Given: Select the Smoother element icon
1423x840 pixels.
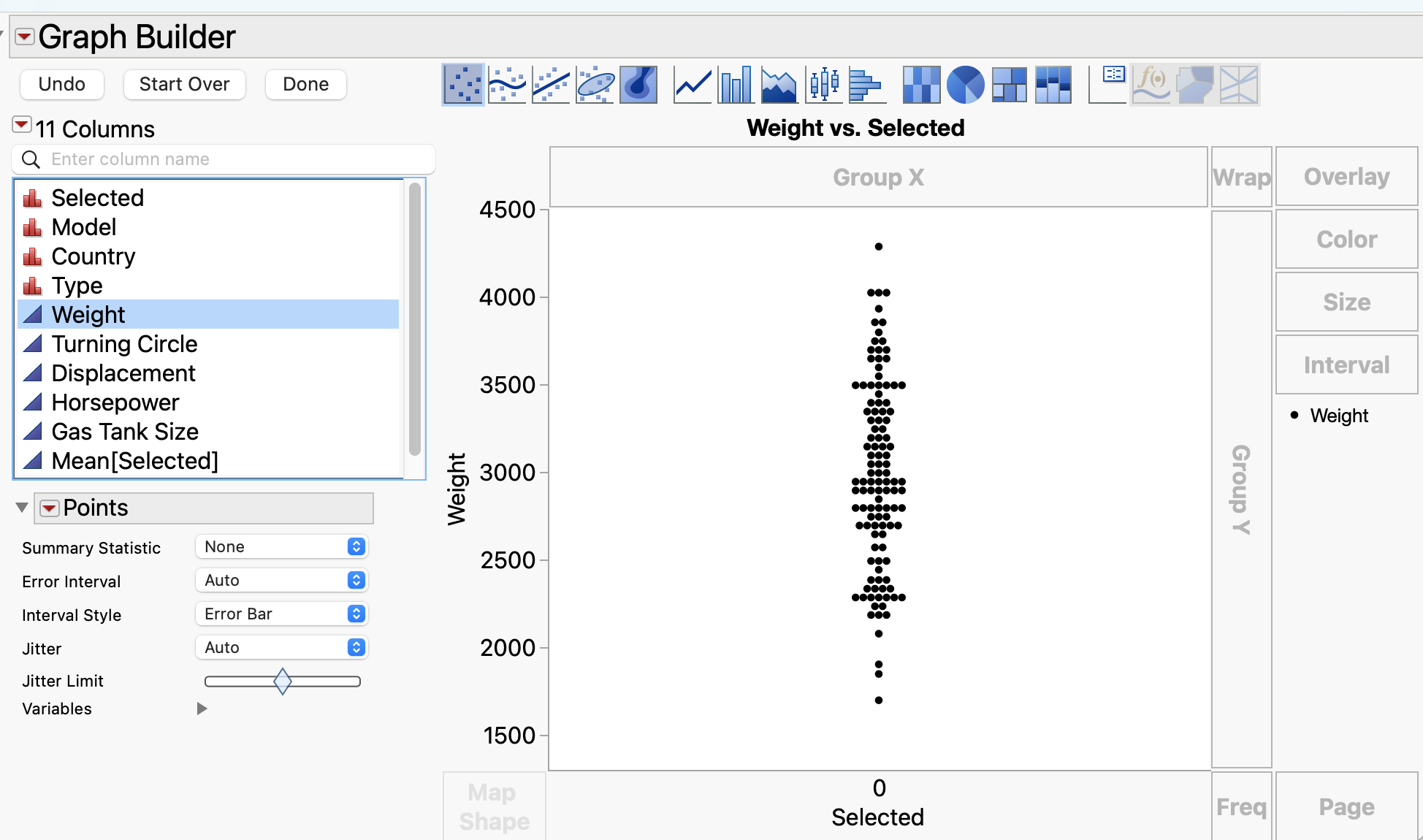Looking at the screenshot, I should coord(507,85).
